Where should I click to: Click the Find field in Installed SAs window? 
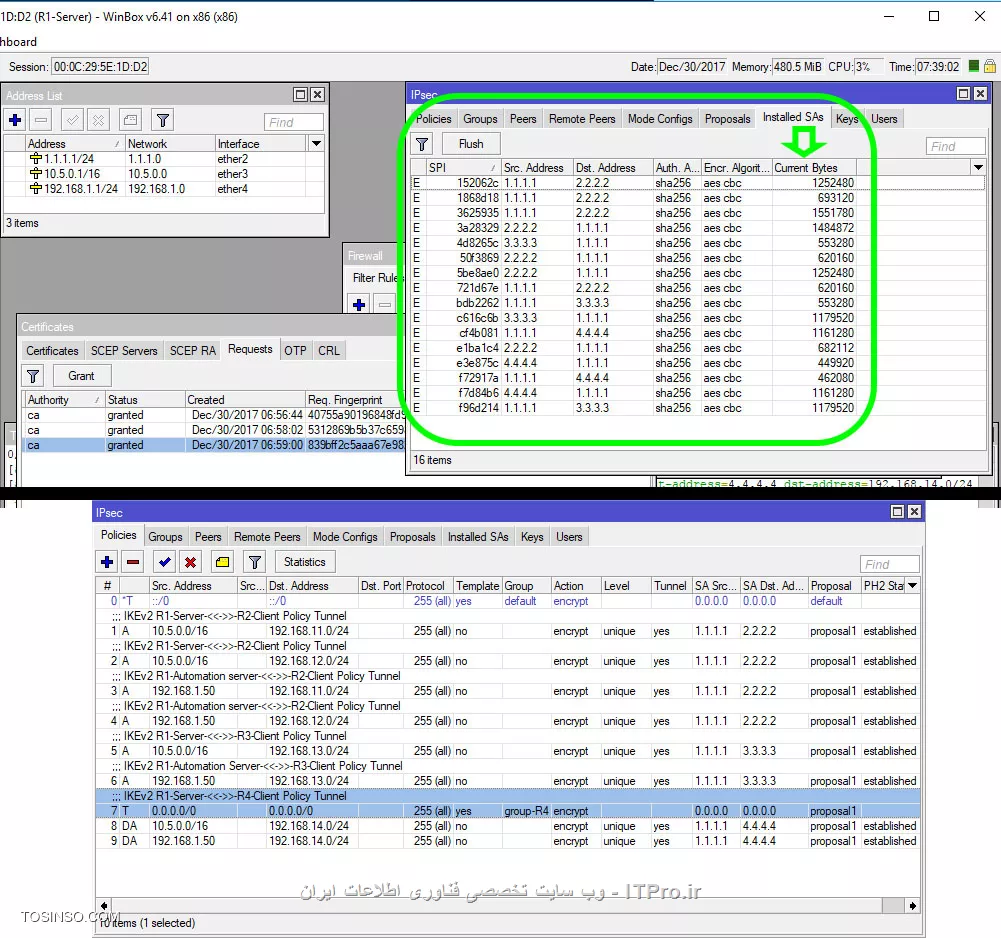coord(956,146)
